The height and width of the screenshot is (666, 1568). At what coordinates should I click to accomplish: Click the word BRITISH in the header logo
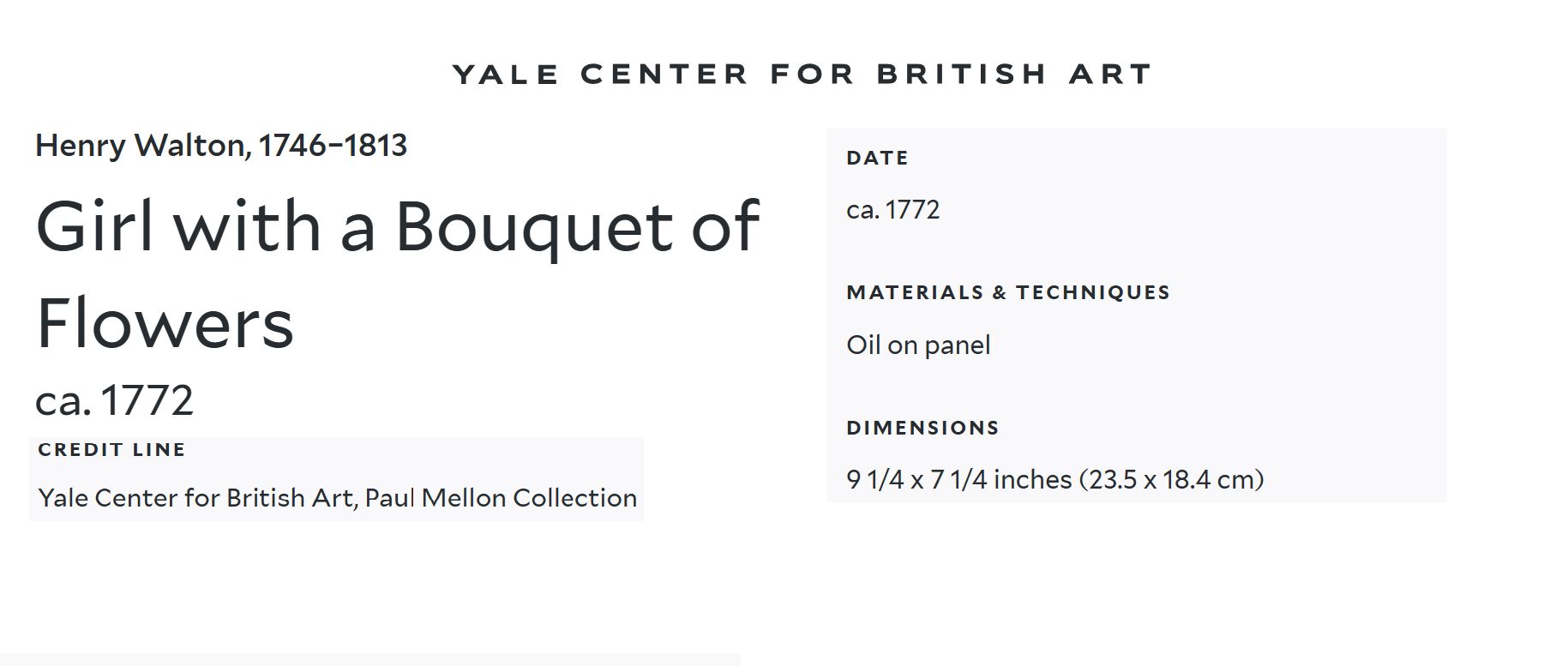tap(961, 75)
